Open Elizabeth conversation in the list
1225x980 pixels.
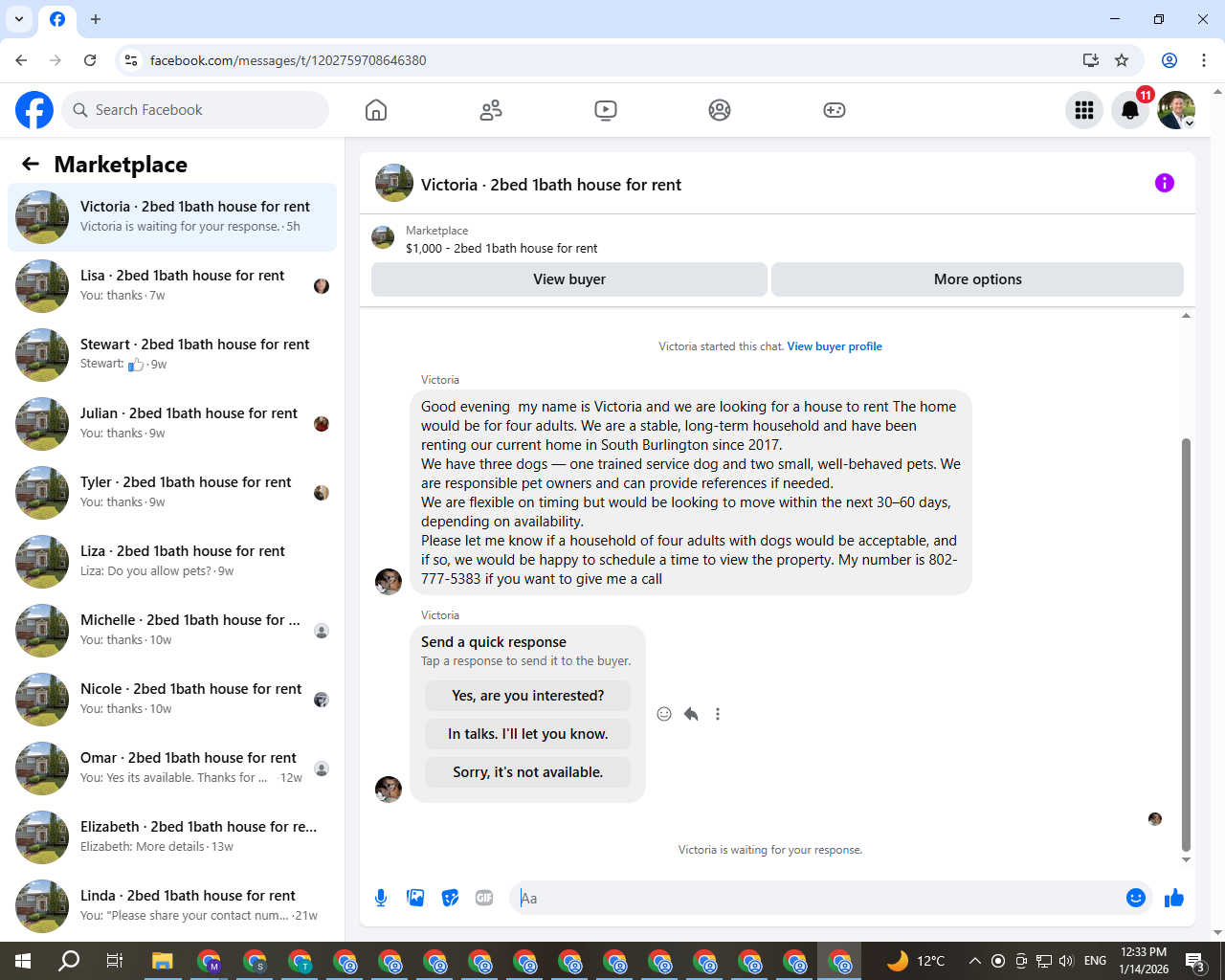[172, 837]
